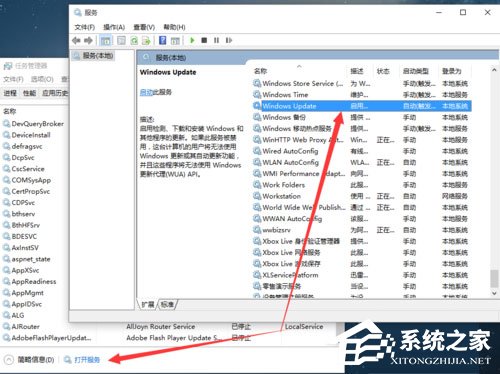Select the WLAN AutoConfig service name

[290, 162]
